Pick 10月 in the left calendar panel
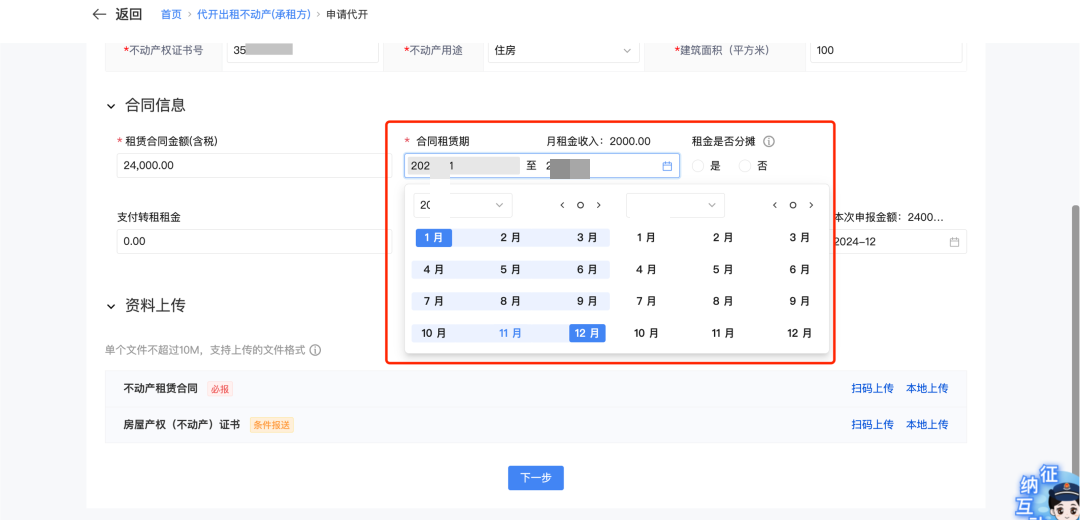 click(x=434, y=333)
